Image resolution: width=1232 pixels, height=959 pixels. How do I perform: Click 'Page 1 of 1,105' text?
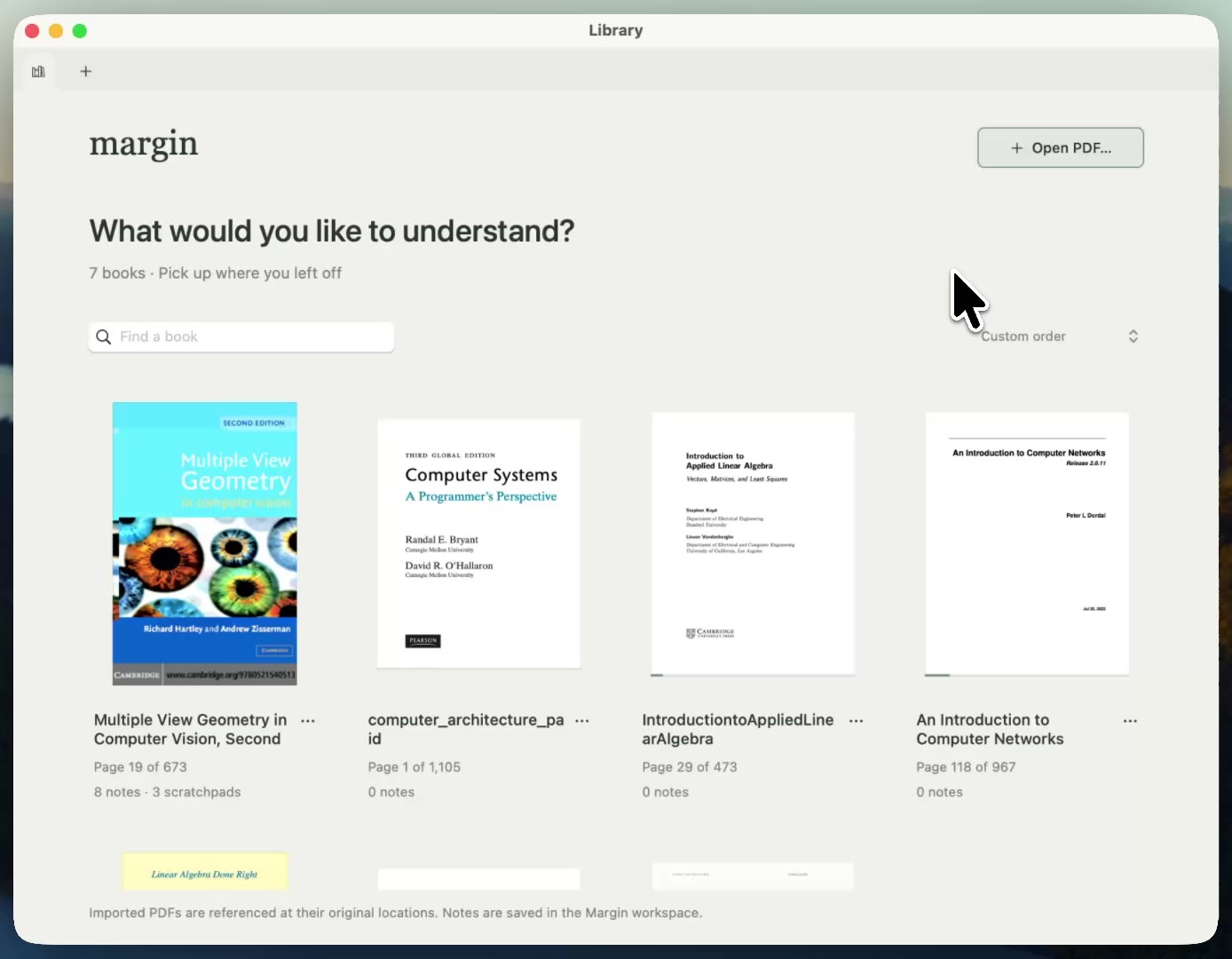415,767
